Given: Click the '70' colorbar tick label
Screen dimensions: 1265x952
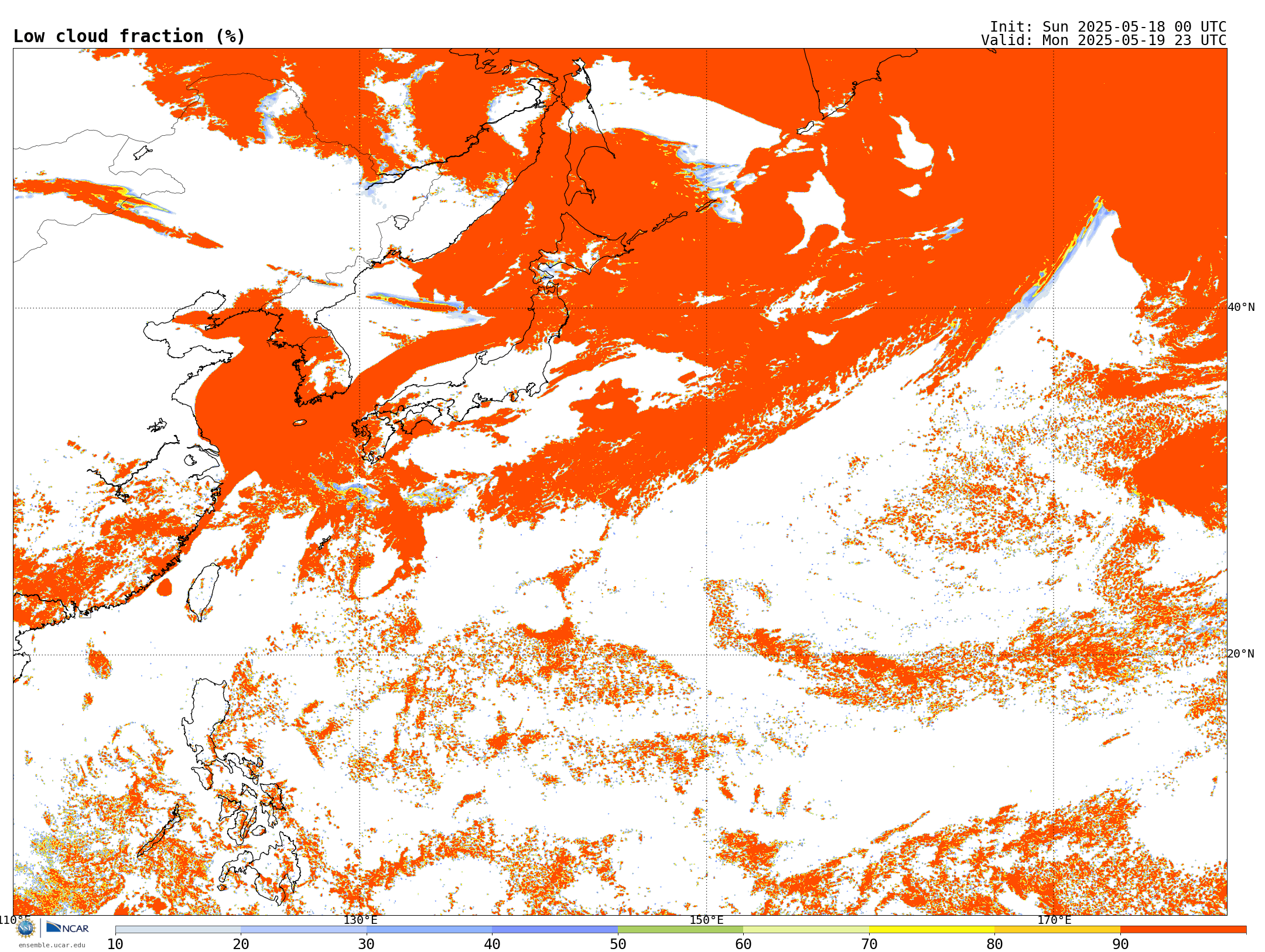Looking at the screenshot, I should tap(869, 944).
